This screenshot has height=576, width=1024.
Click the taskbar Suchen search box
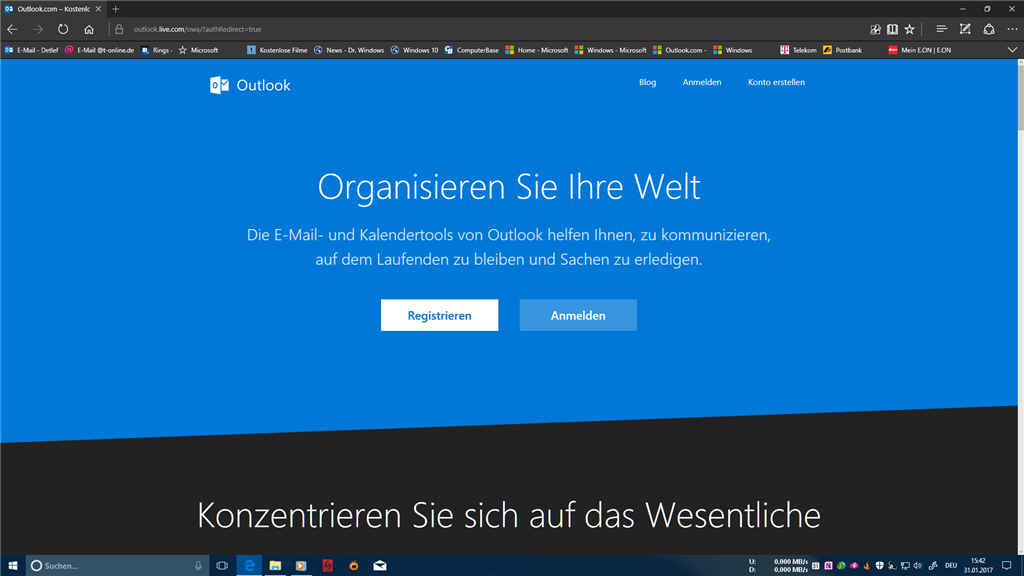[x=118, y=566]
